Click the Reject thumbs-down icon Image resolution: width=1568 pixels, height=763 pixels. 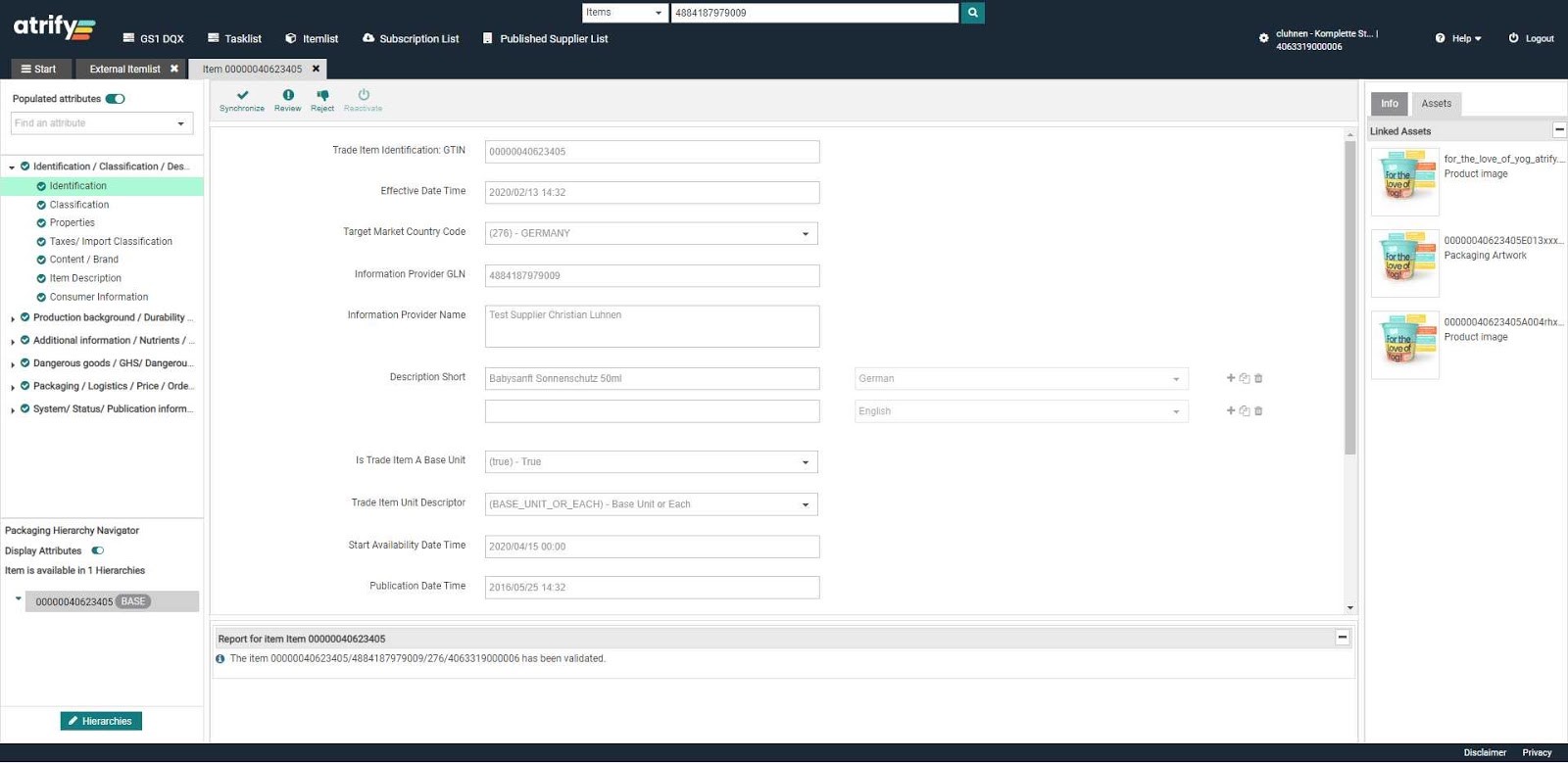[x=322, y=95]
